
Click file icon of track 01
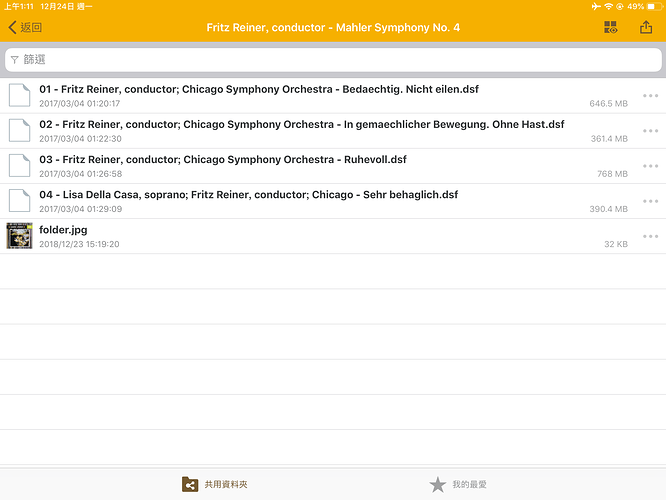[20, 95]
